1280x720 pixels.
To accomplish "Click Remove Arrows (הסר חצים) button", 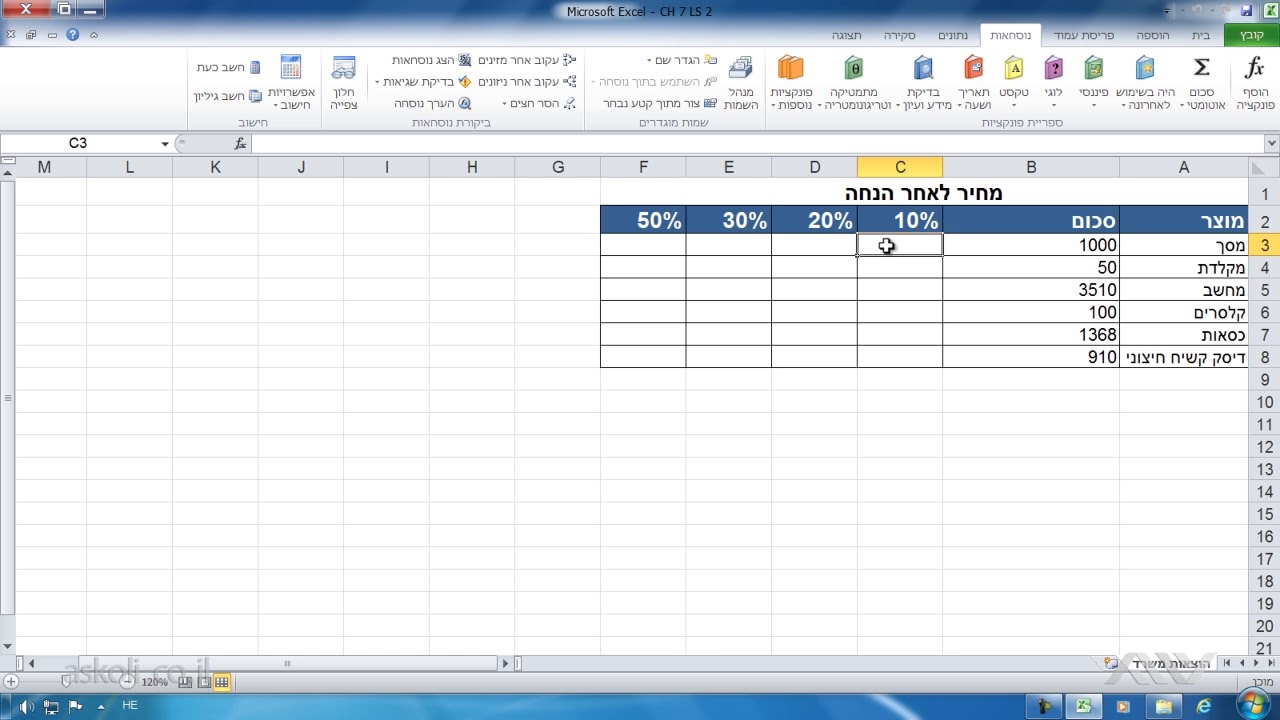I will click(x=540, y=103).
